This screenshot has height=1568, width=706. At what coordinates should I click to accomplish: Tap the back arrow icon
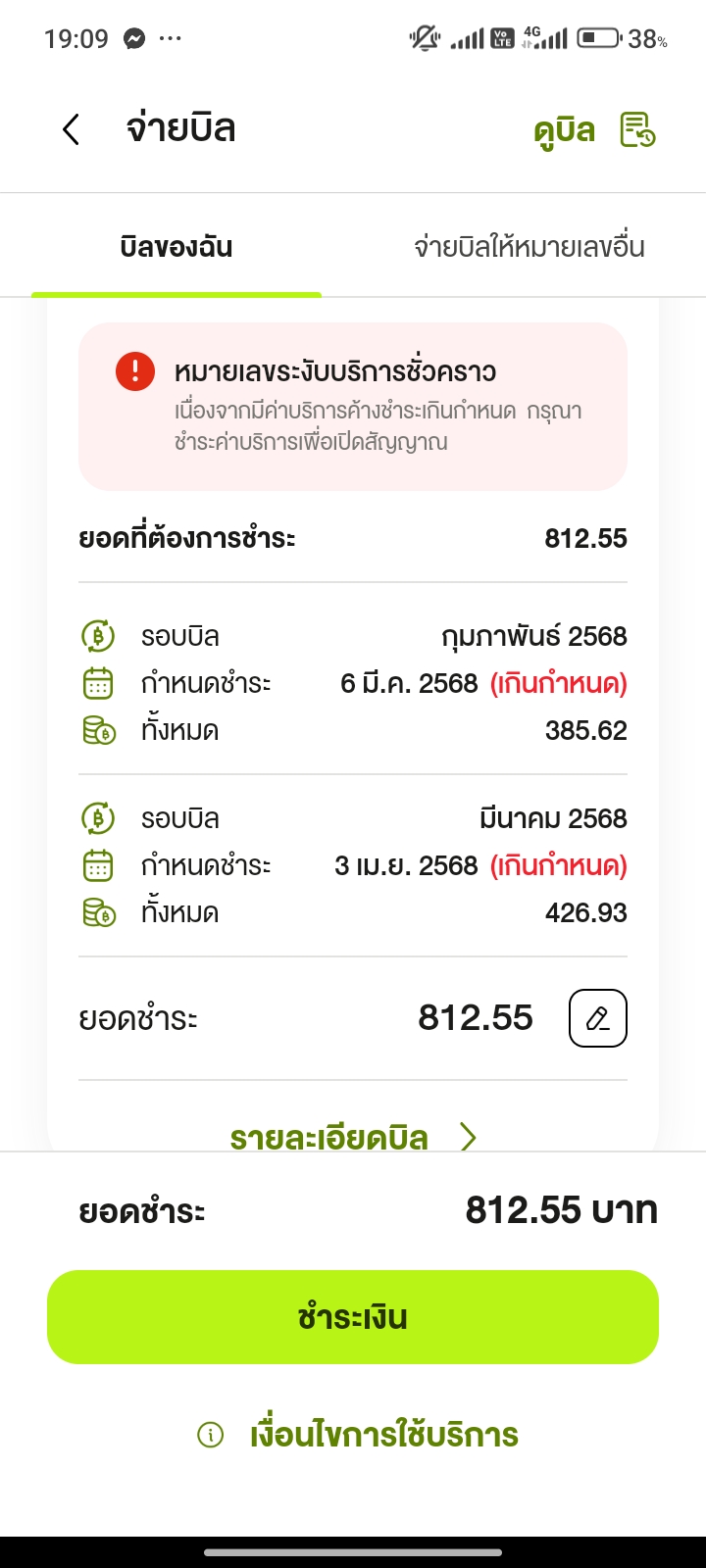[71, 129]
